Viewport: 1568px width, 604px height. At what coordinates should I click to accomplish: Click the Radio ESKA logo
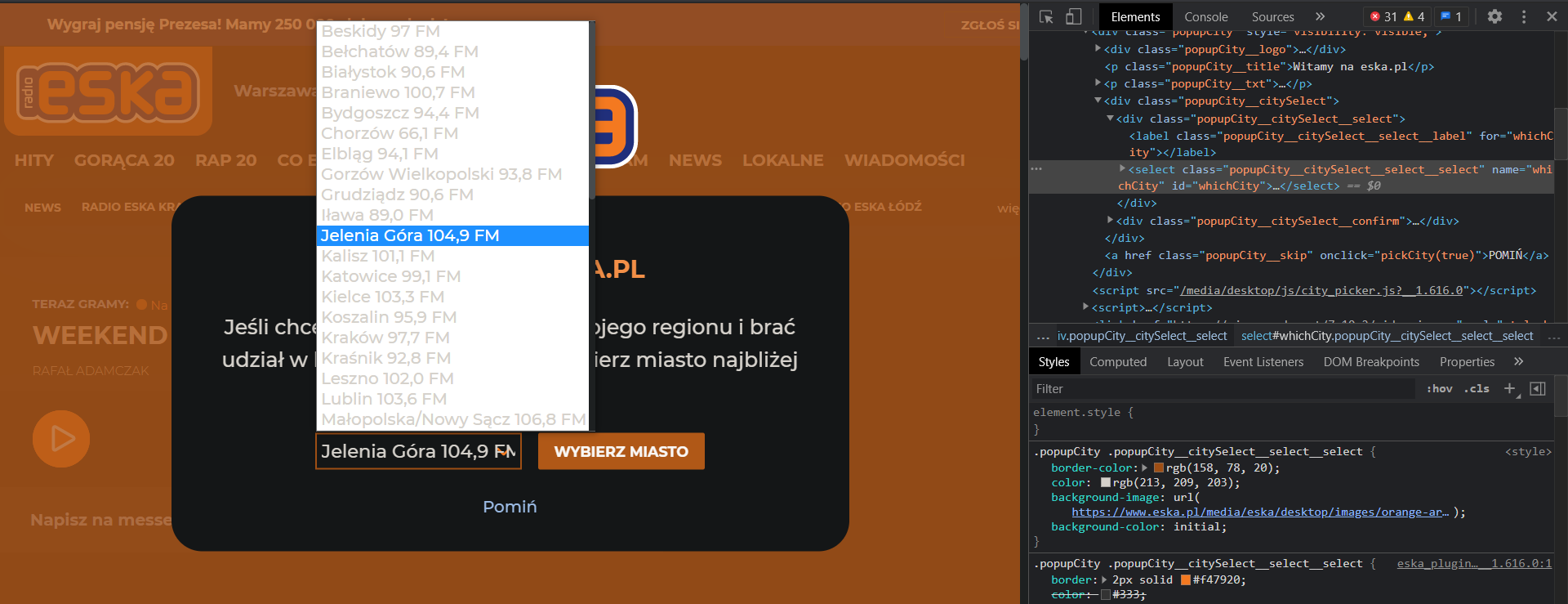(x=108, y=91)
